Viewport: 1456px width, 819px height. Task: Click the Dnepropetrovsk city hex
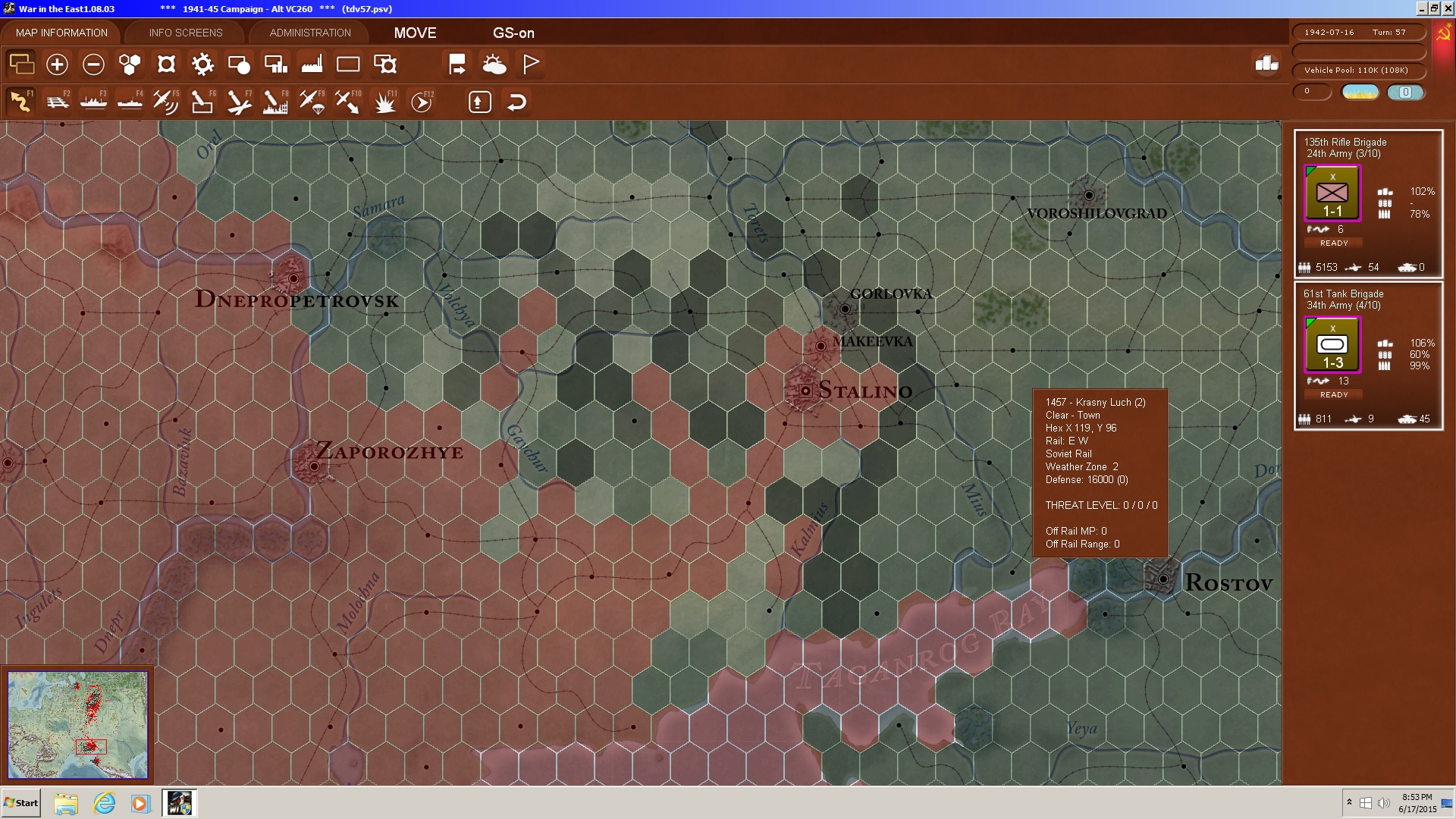click(293, 279)
